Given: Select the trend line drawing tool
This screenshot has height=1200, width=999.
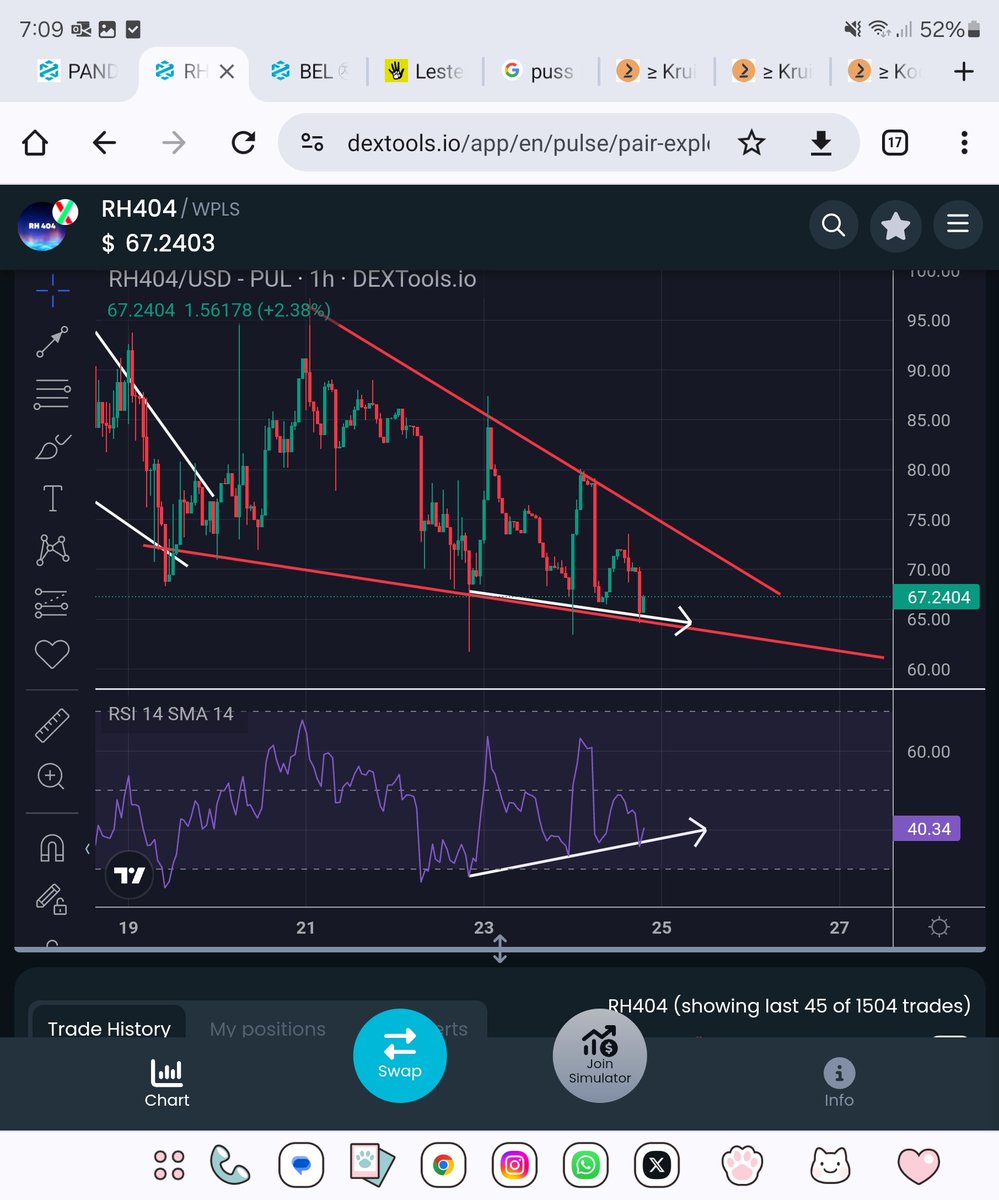Looking at the screenshot, I should pos(52,341).
